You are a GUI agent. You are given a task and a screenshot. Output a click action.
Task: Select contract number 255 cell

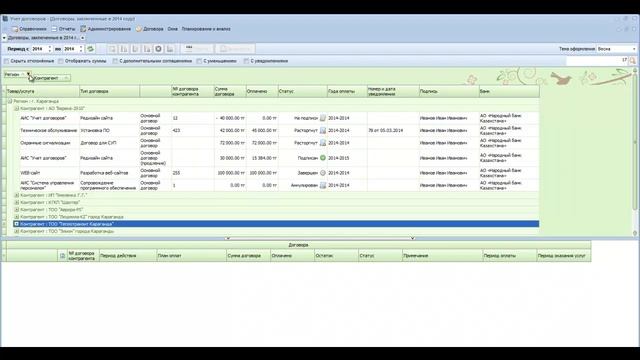tap(193, 173)
